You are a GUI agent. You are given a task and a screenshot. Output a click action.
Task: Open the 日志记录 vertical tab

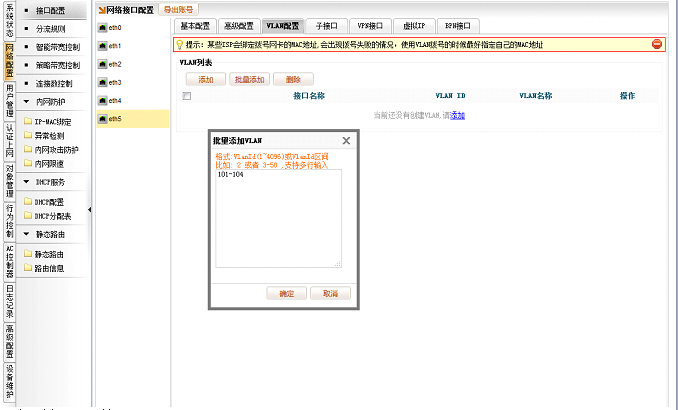[9, 297]
